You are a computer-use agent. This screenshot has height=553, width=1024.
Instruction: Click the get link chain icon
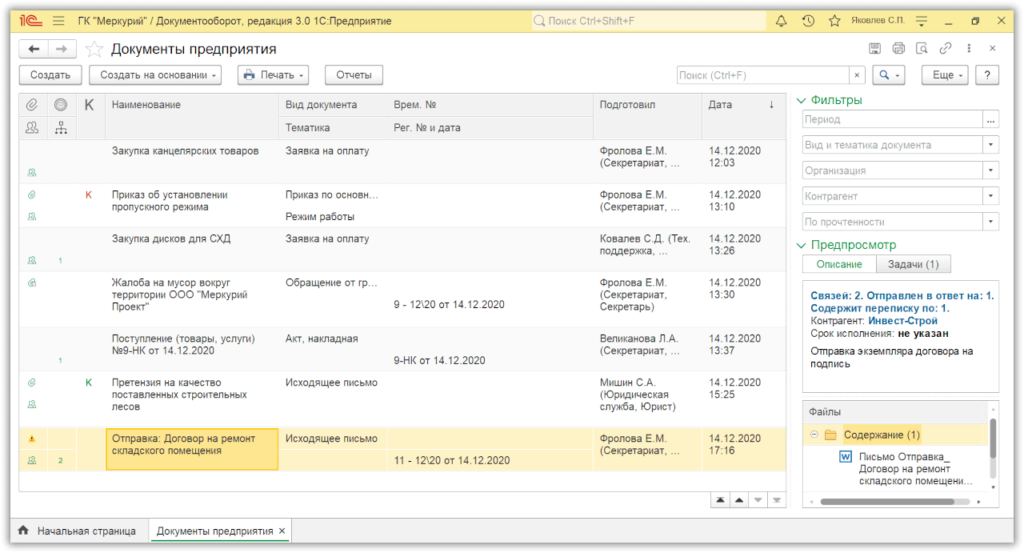[945, 48]
